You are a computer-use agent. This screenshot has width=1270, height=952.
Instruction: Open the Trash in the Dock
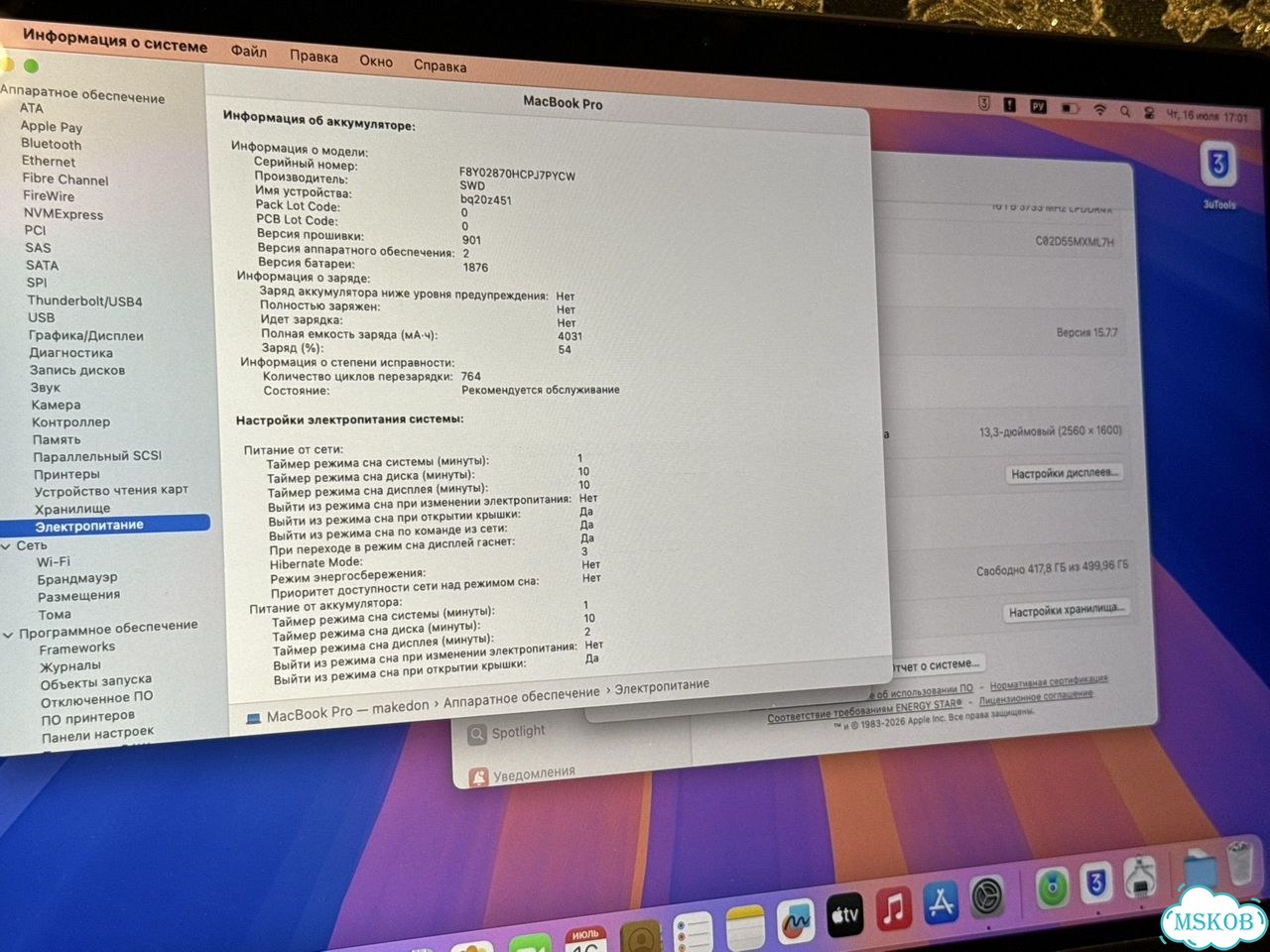(x=1241, y=864)
